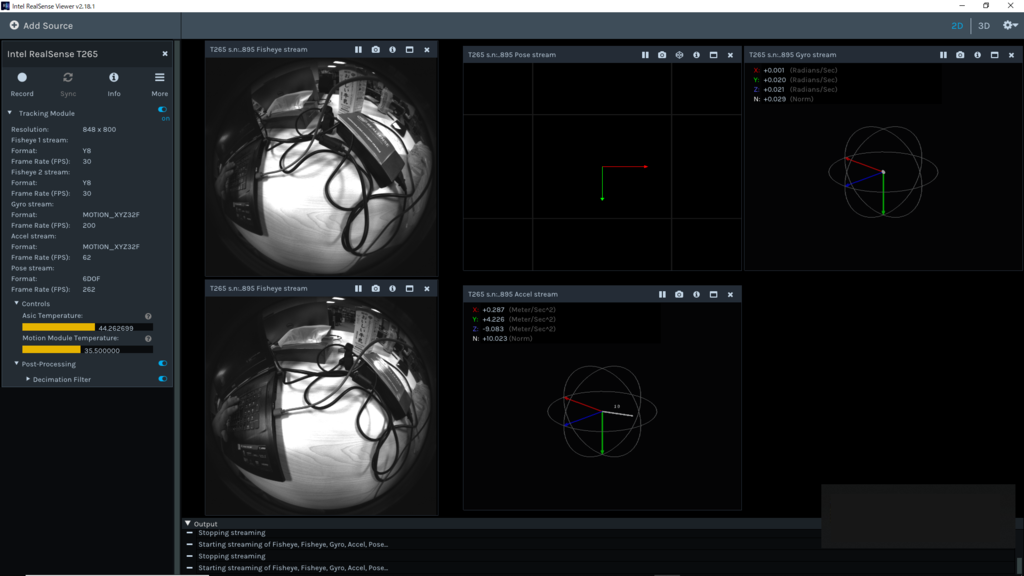Screen dimensions: 1024x576
Task: Click the Pose stream 6DOF format value
Action: coord(91,279)
